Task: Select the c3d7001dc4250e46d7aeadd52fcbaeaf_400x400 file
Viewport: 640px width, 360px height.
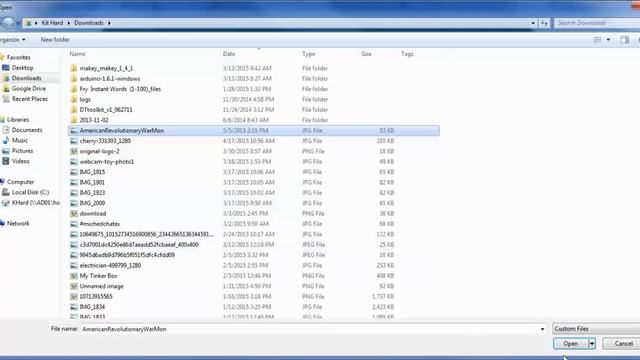Action: pyautogui.click(x=139, y=244)
